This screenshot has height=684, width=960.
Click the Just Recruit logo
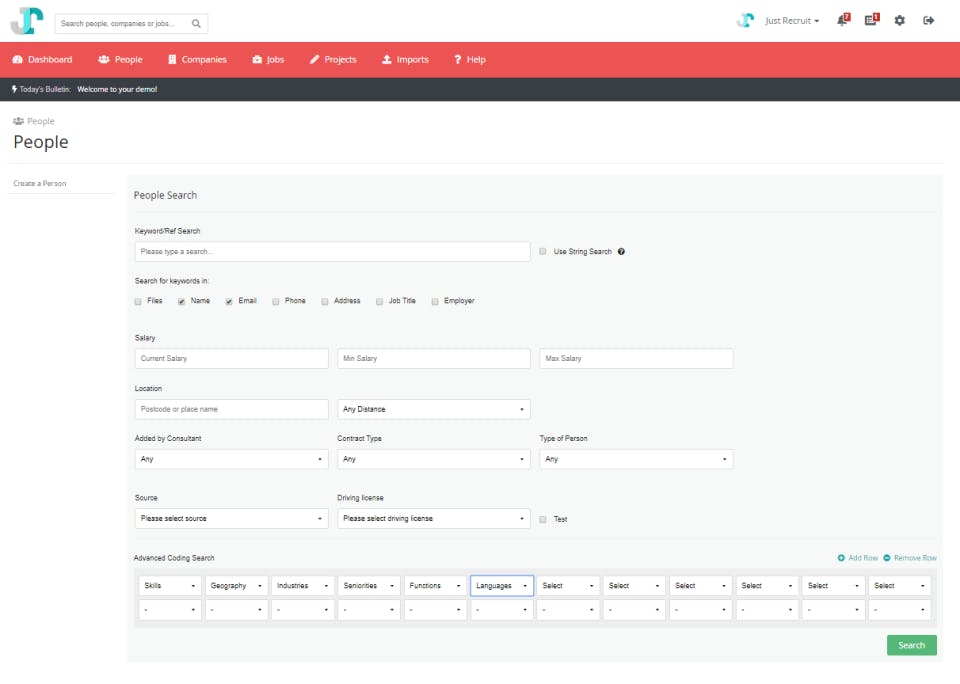pyautogui.click(x=28, y=21)
